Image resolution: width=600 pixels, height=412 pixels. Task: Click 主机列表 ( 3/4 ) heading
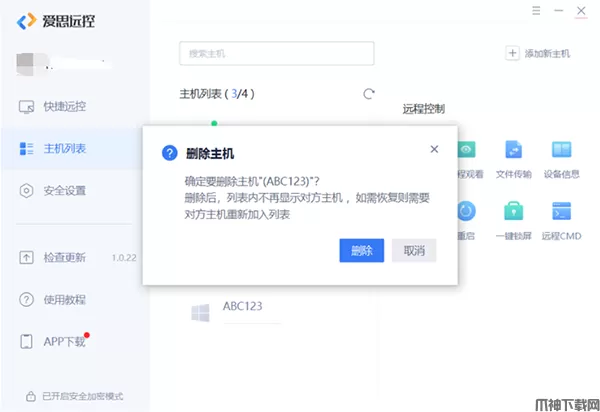coord(217,94)
